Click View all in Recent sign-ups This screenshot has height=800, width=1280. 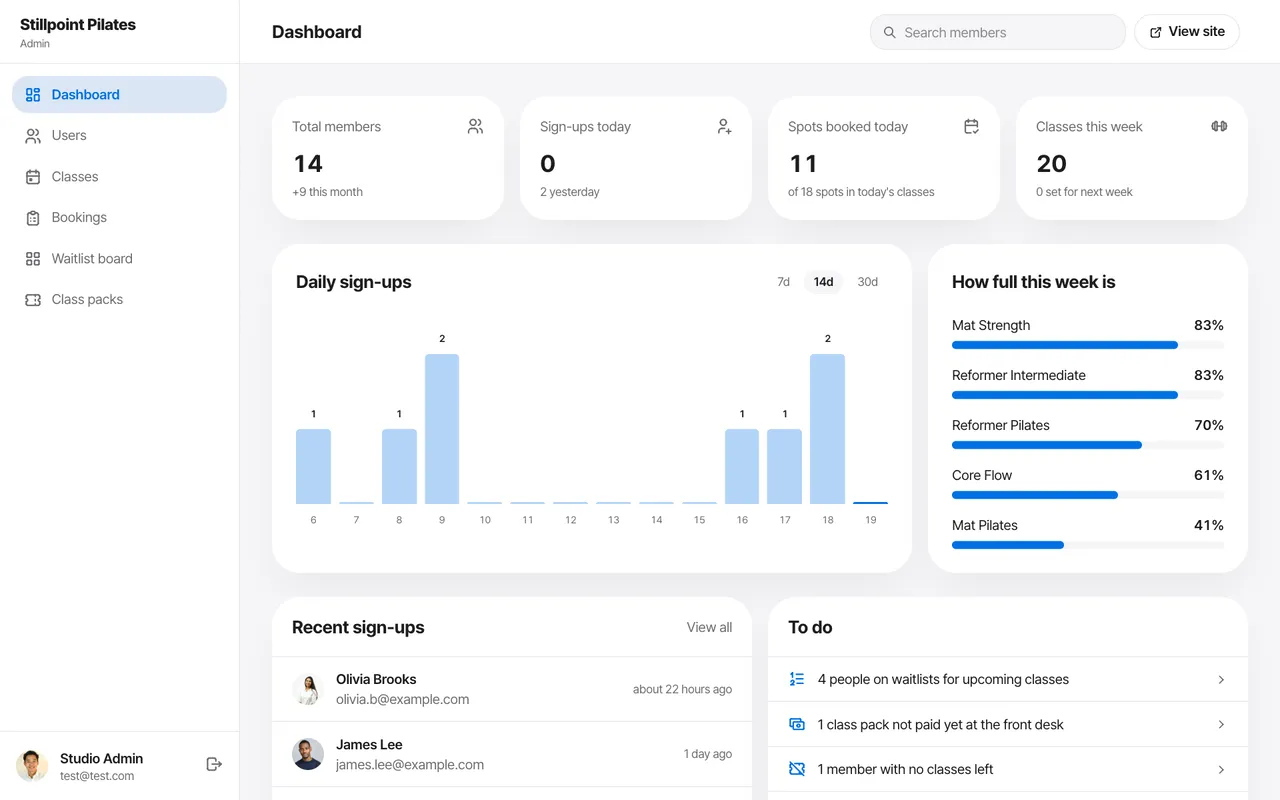click(709, 627)
